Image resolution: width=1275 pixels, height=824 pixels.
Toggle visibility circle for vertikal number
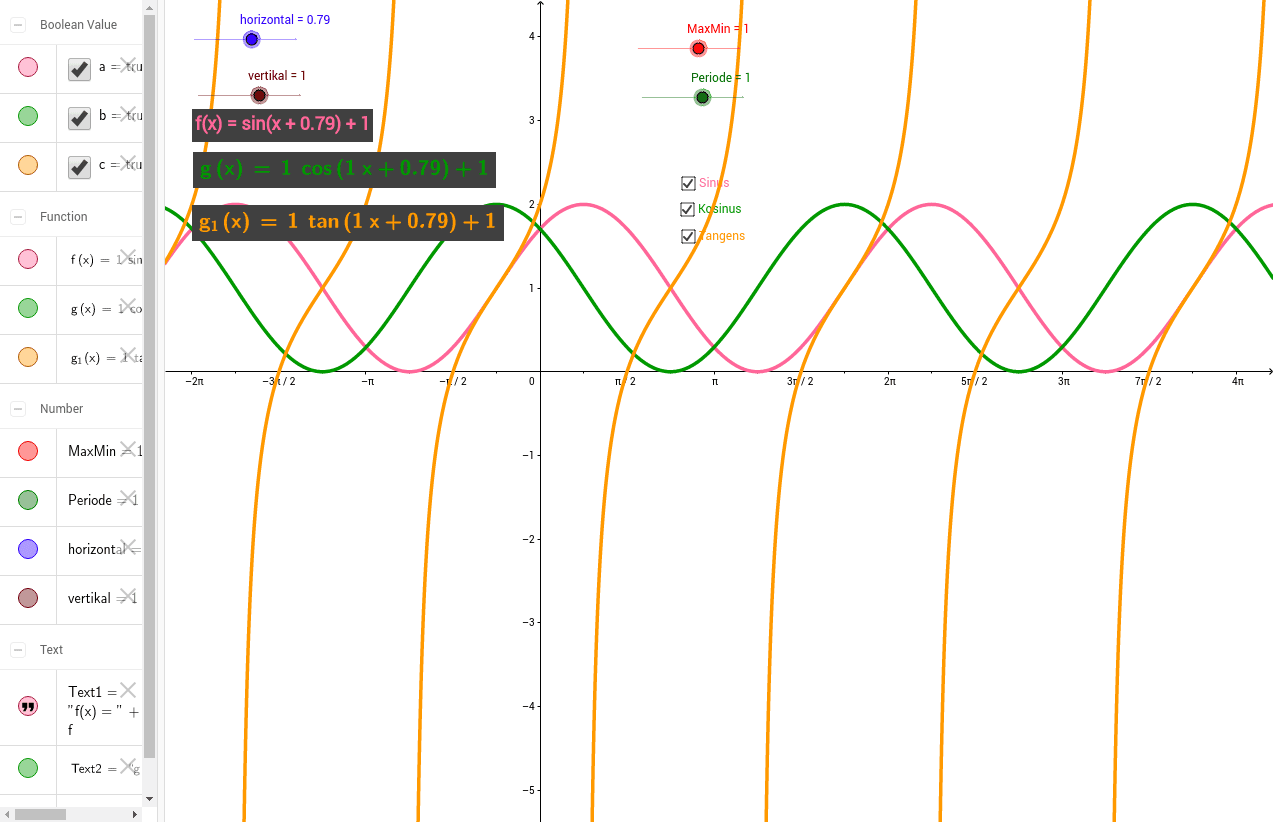pyautogui.click(x=28, y=598)
